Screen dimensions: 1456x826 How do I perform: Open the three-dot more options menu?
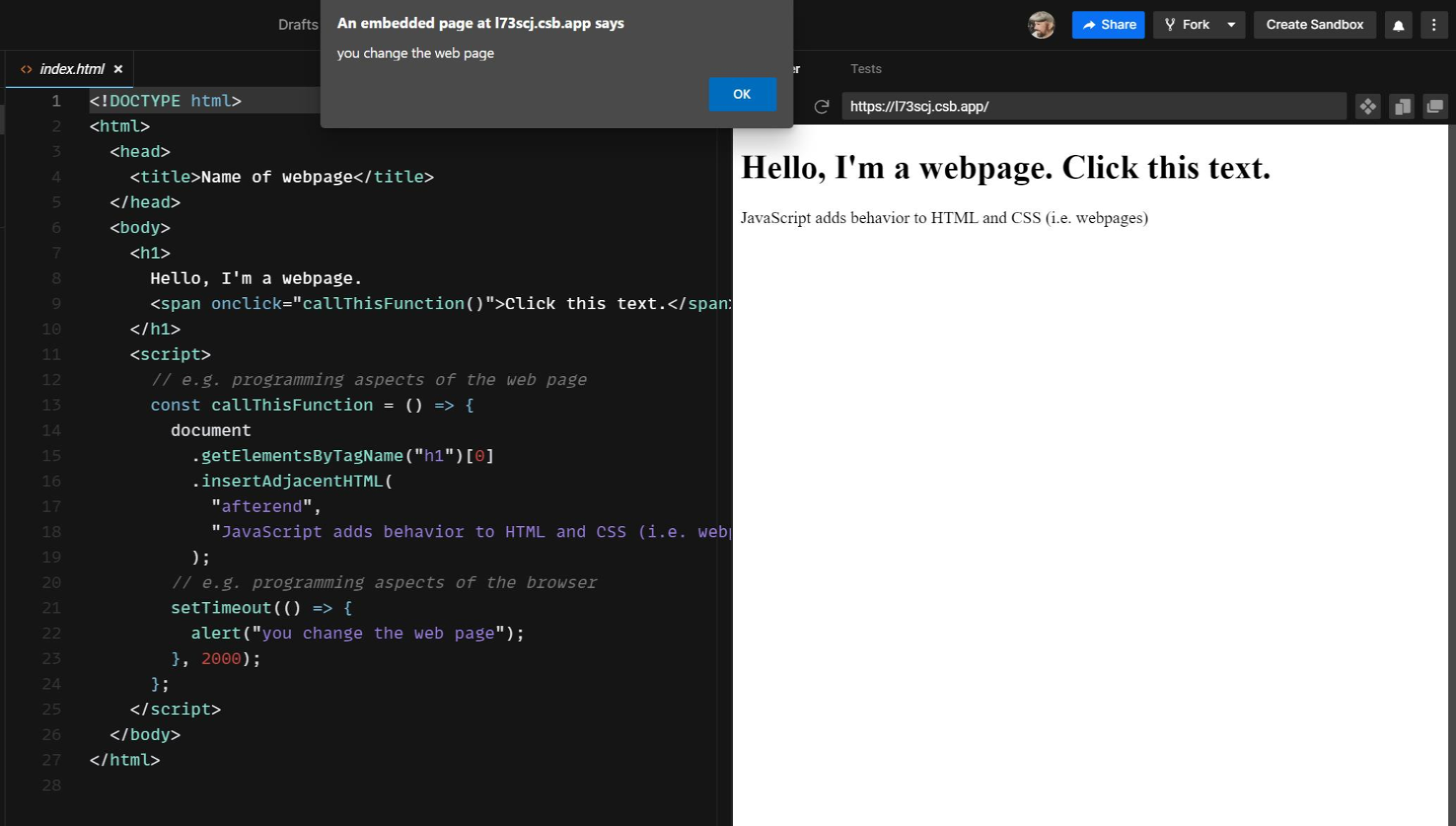[x=1433, y=25]
